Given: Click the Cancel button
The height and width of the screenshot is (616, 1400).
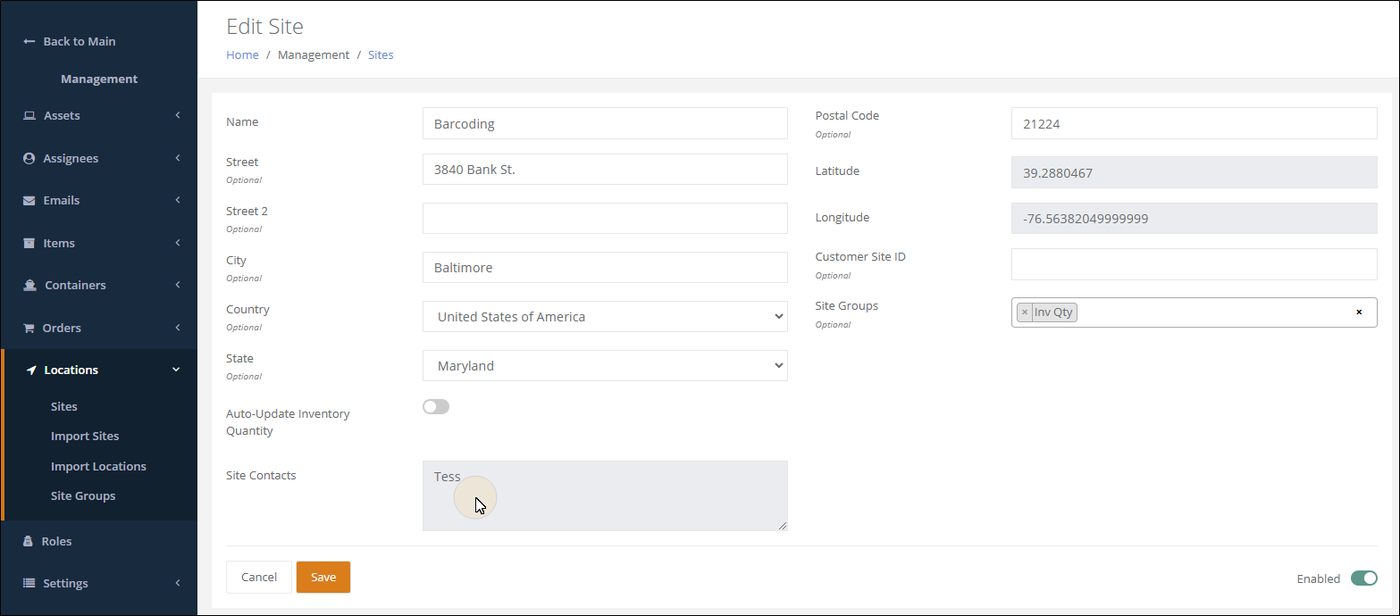Looking at the screenshot, I should [259, 577].
